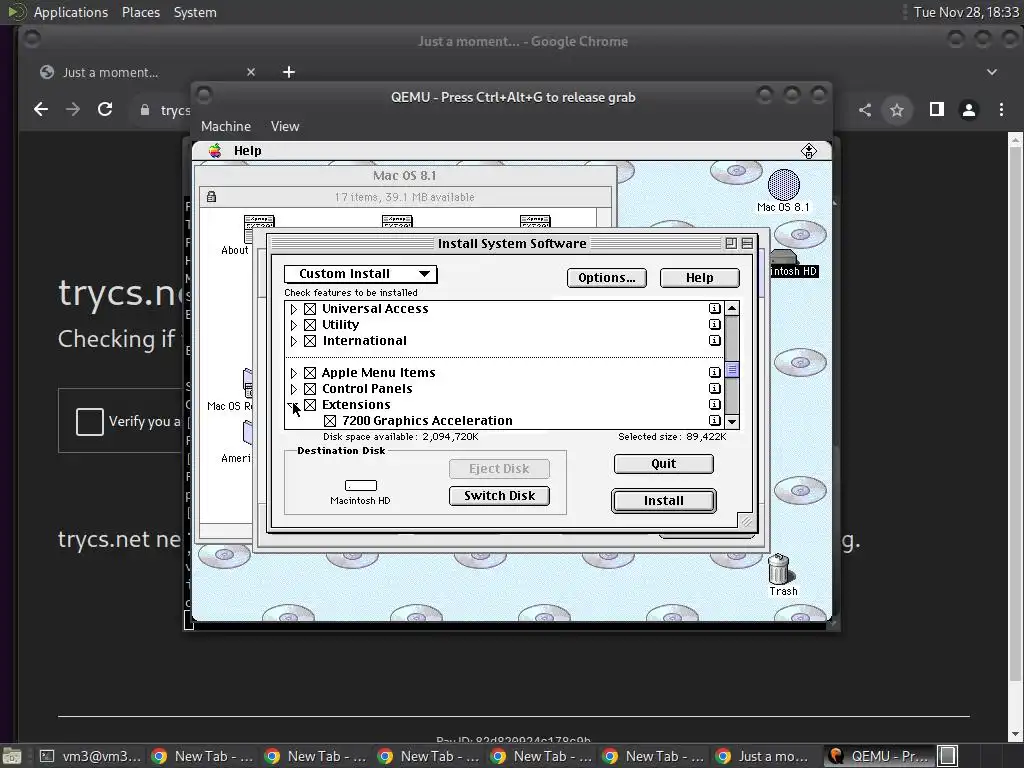This screenshot has width=1024, height=768.
Task: Click the feature list scroll down arrow
Action: (x=732, y=421)
